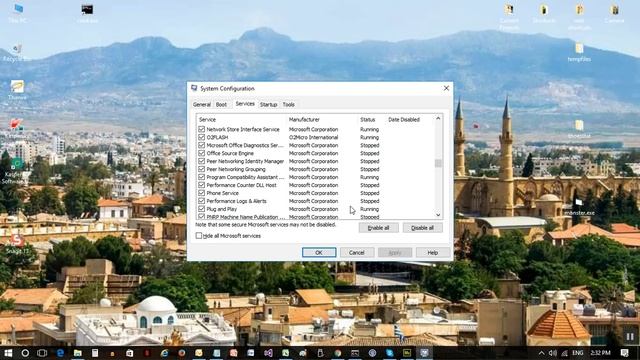640x360 pixels.
Task: Open the Kaspersky Software desktop icon
Action: (x=15, y=171)
